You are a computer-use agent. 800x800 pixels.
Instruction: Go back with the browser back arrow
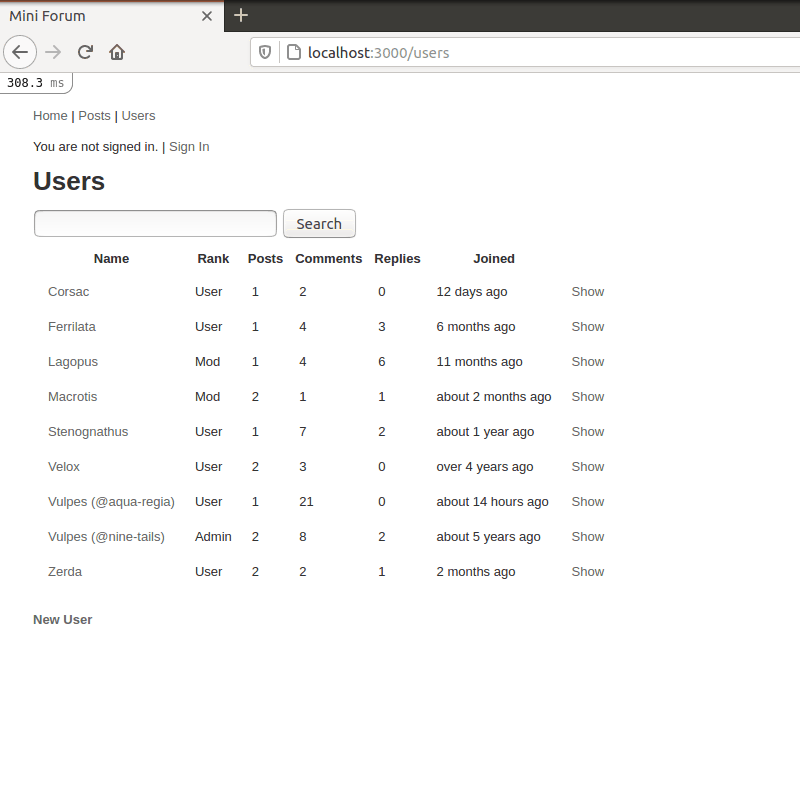[x=20, y=52]
